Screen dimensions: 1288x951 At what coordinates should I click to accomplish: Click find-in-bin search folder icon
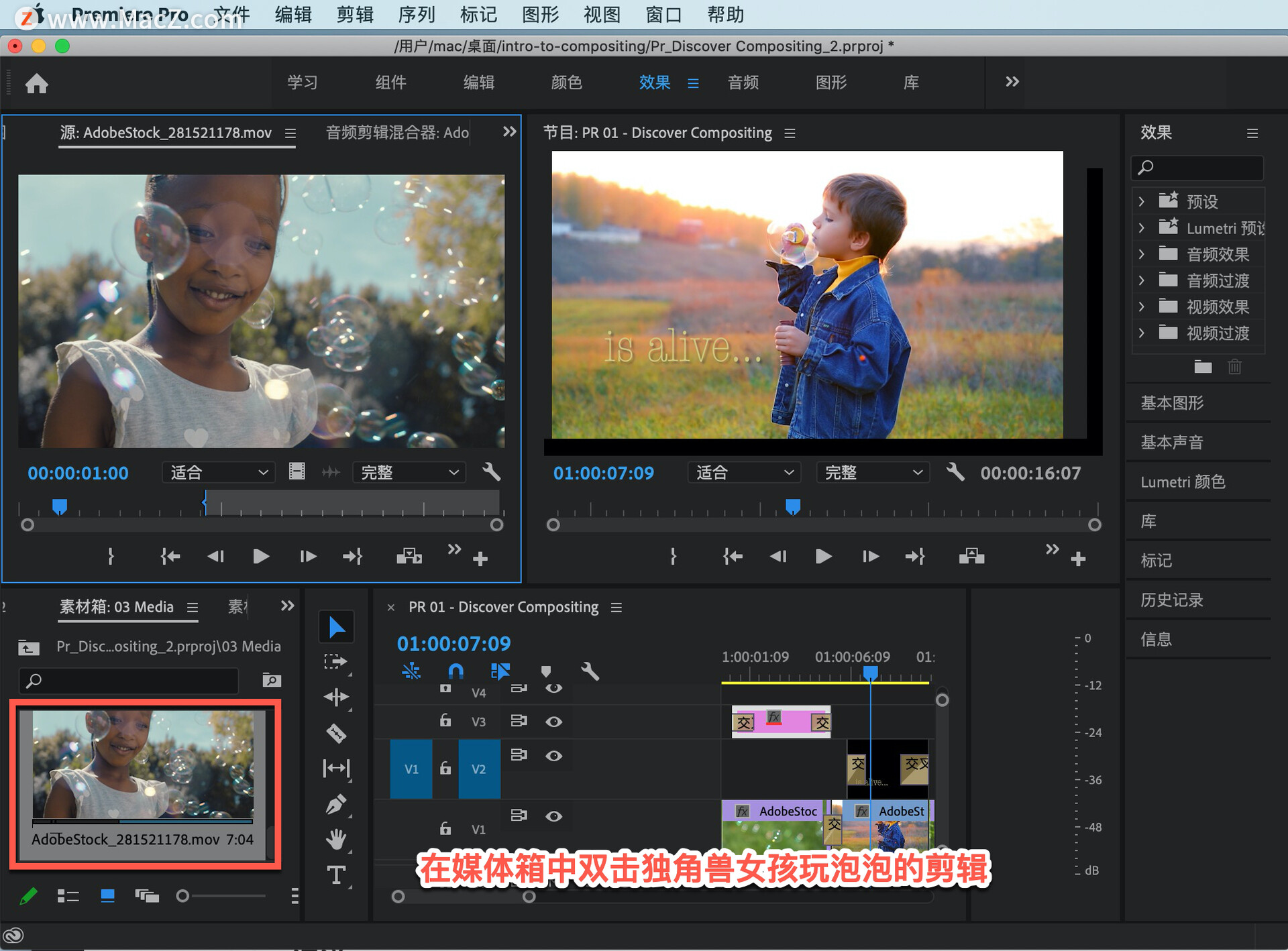click(x=272, y=681)
